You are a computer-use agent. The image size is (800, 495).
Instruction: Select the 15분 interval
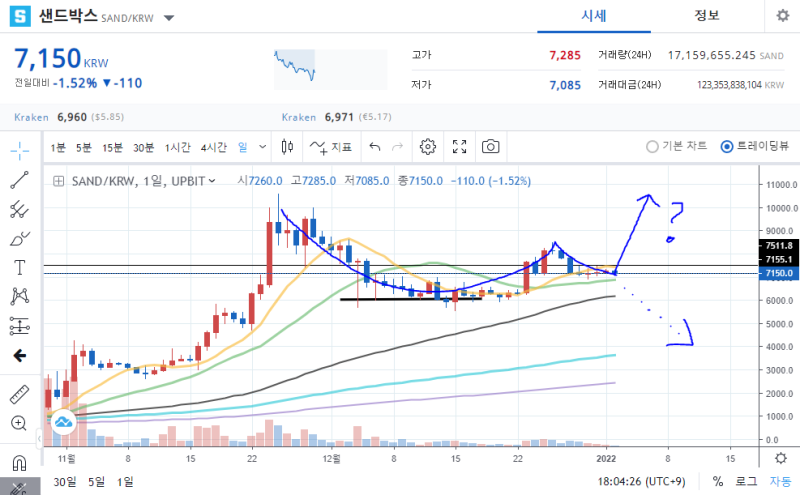[x=112, y=147]
